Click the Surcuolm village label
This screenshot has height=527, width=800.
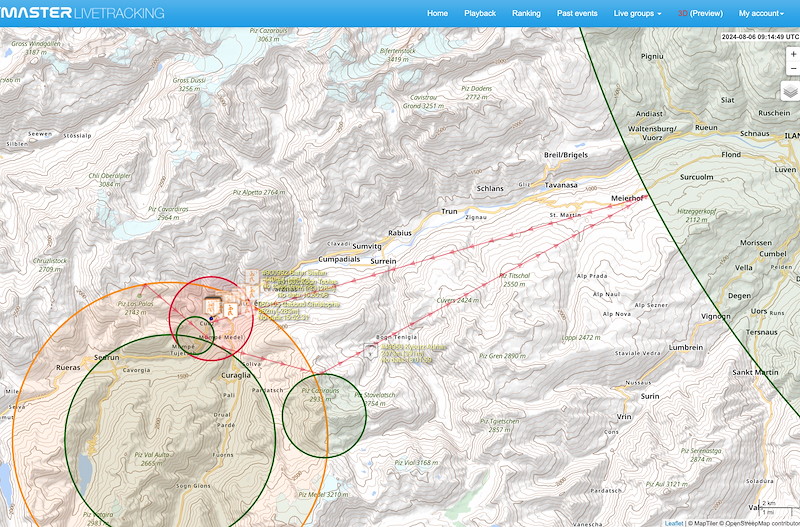696,177
